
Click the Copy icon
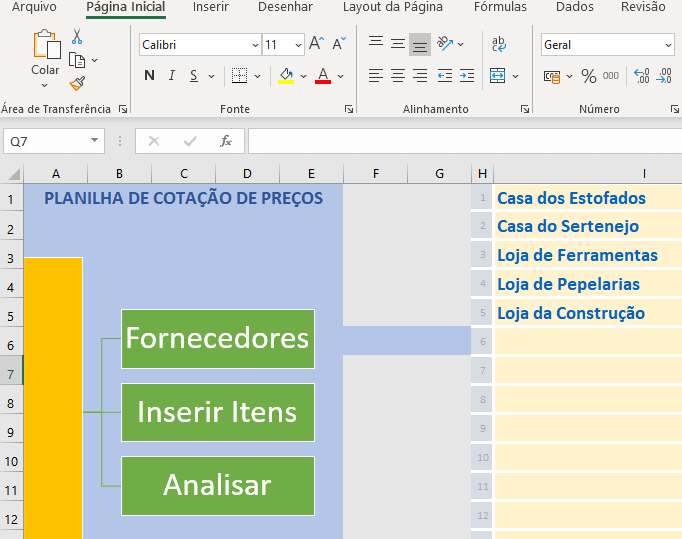pyautogui.click(x=77, y=60)
